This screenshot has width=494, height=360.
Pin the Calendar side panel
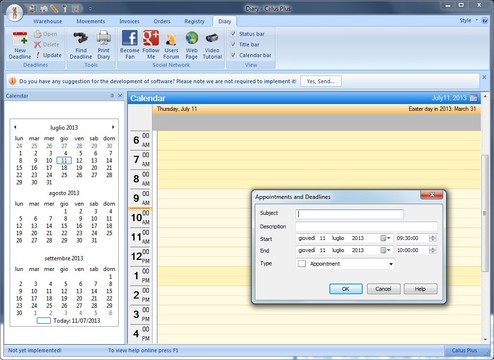[x=112, y=96]
